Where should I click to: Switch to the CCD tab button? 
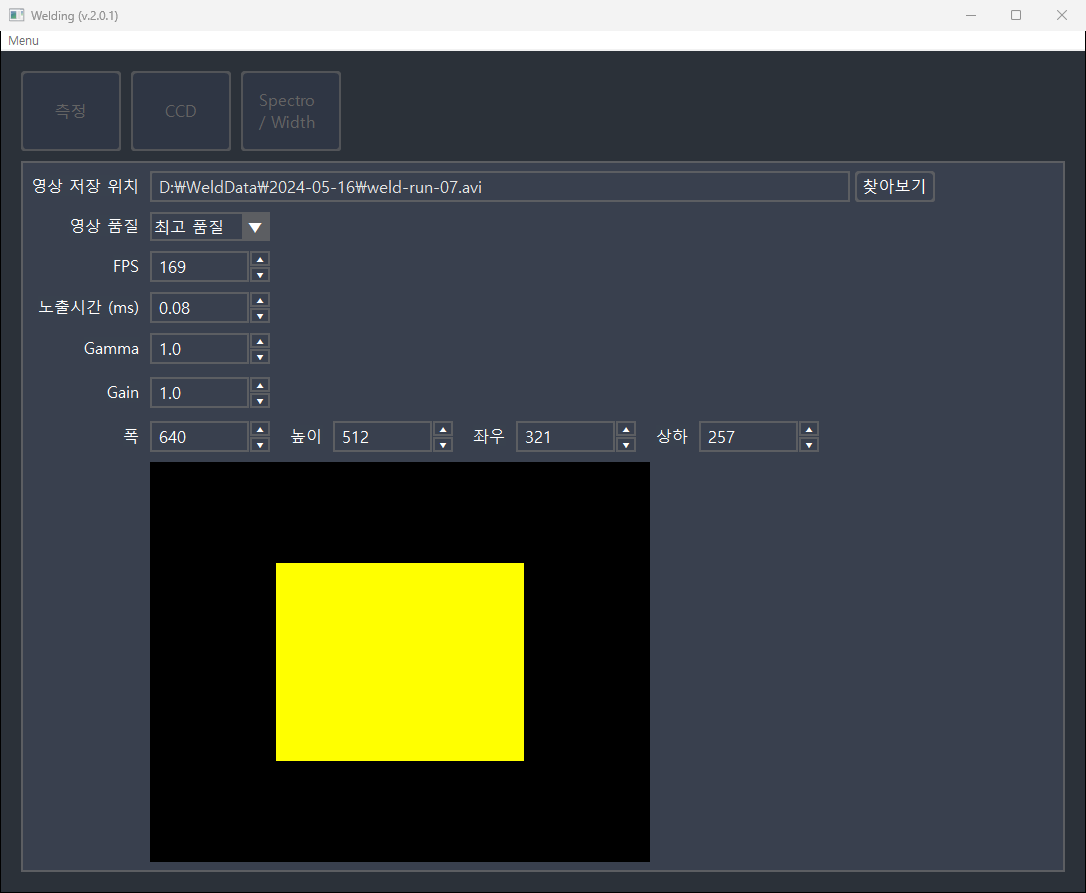(x=181, y=111)
